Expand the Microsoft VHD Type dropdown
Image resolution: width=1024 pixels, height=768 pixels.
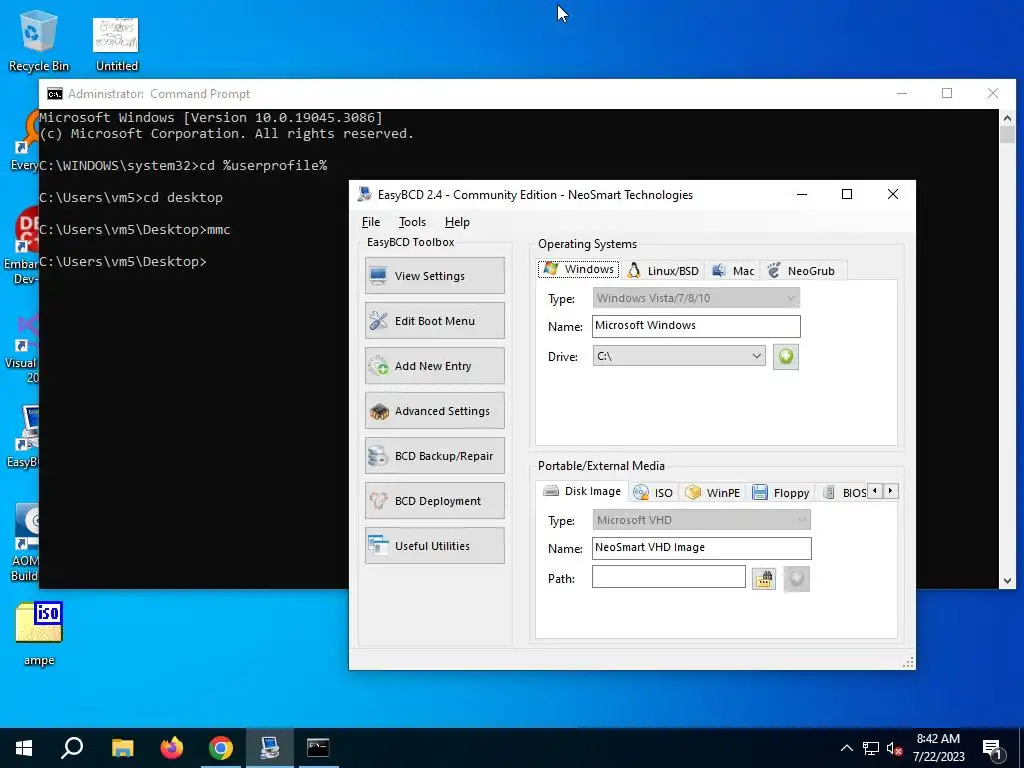click(701, 520)
